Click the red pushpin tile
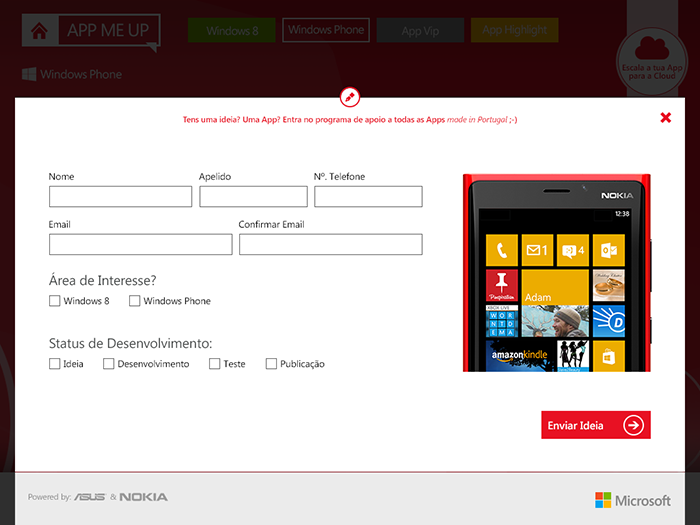Screen dimensions: 700x525 (x=502, y=286)
